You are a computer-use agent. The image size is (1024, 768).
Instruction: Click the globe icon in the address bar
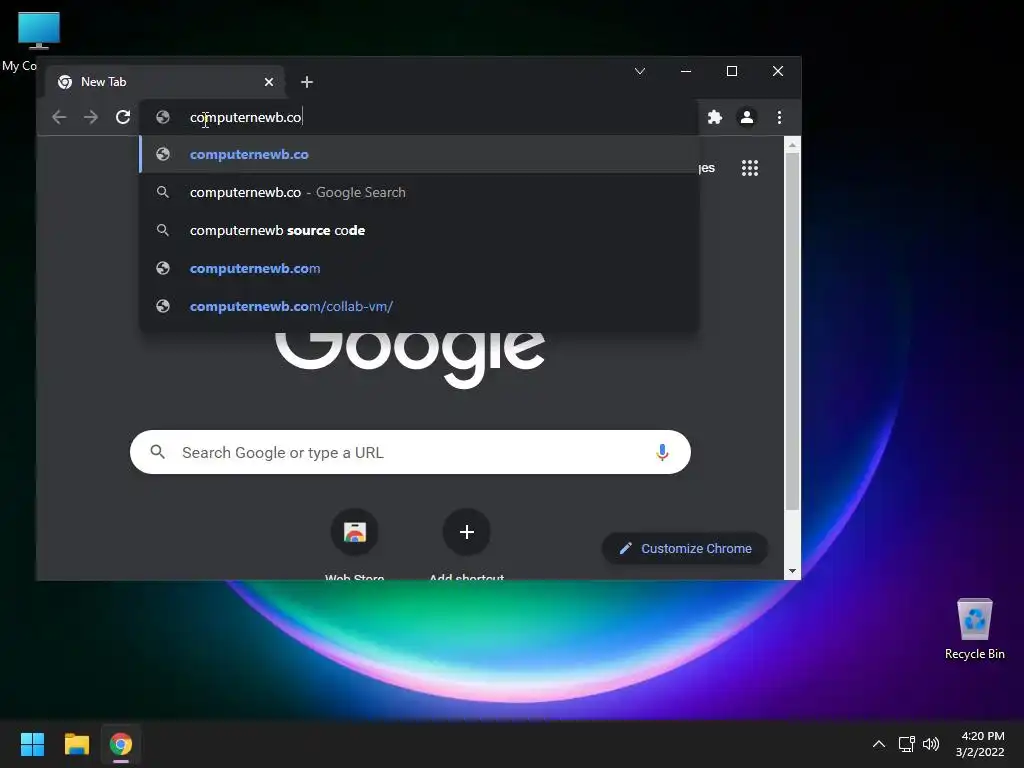tap(163, 117)
